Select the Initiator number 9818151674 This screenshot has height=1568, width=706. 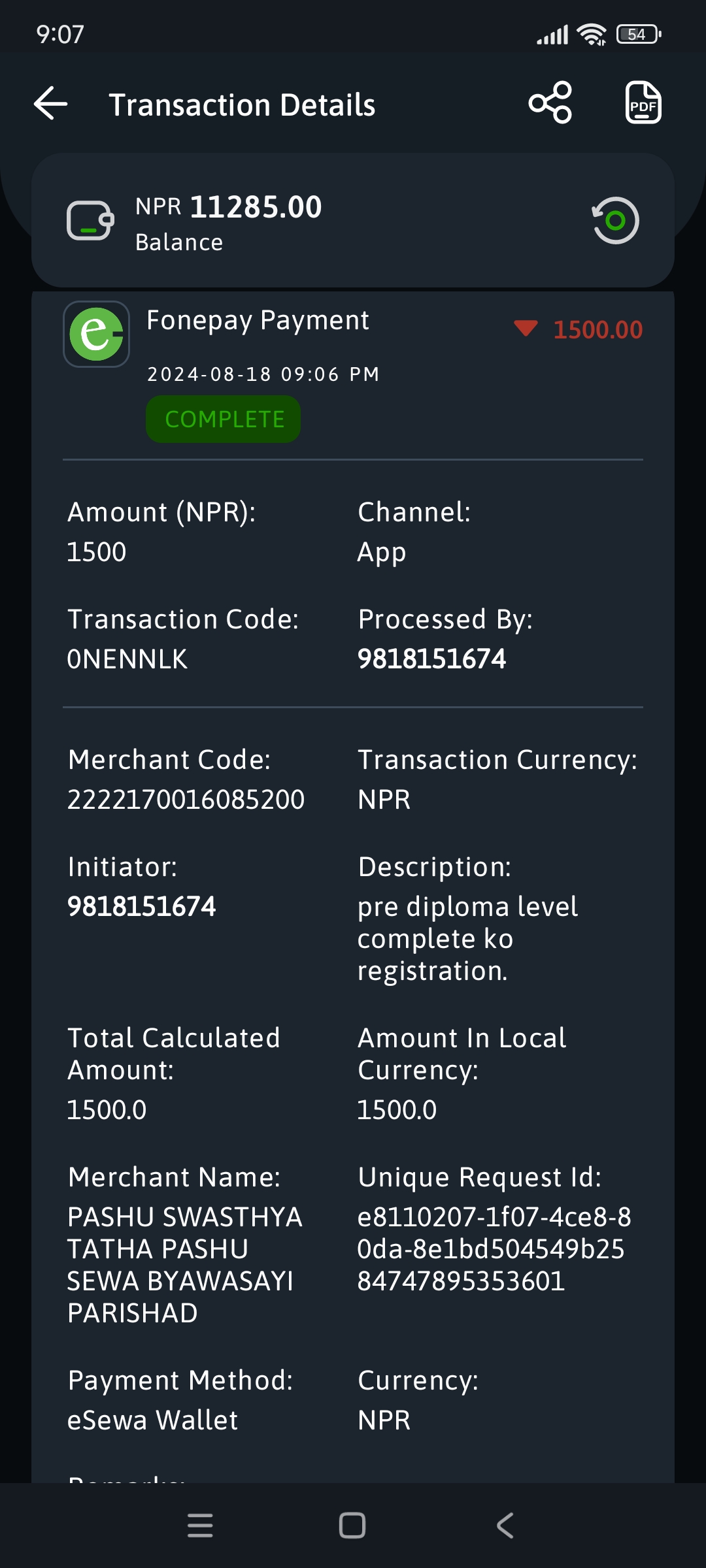click(x=141, y=906)
